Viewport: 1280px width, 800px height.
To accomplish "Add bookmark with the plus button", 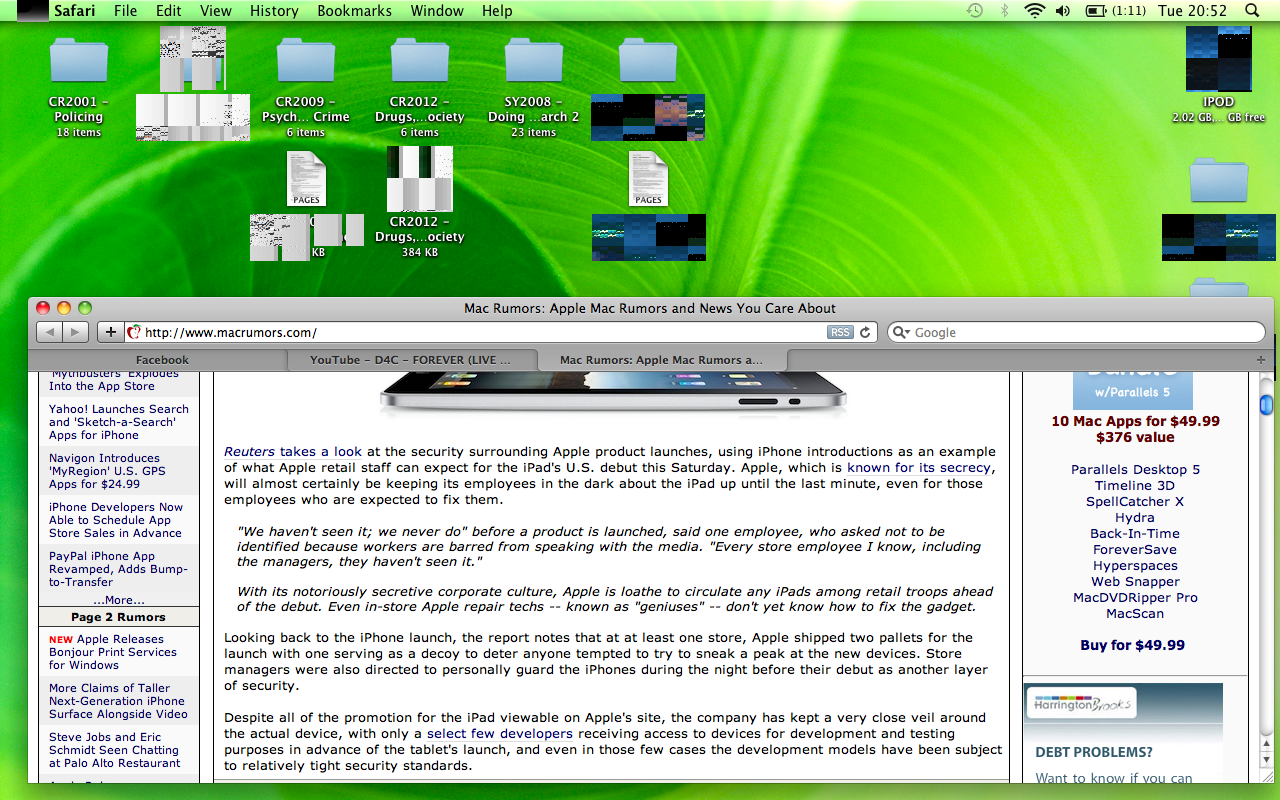I will [x=110, y=332].
